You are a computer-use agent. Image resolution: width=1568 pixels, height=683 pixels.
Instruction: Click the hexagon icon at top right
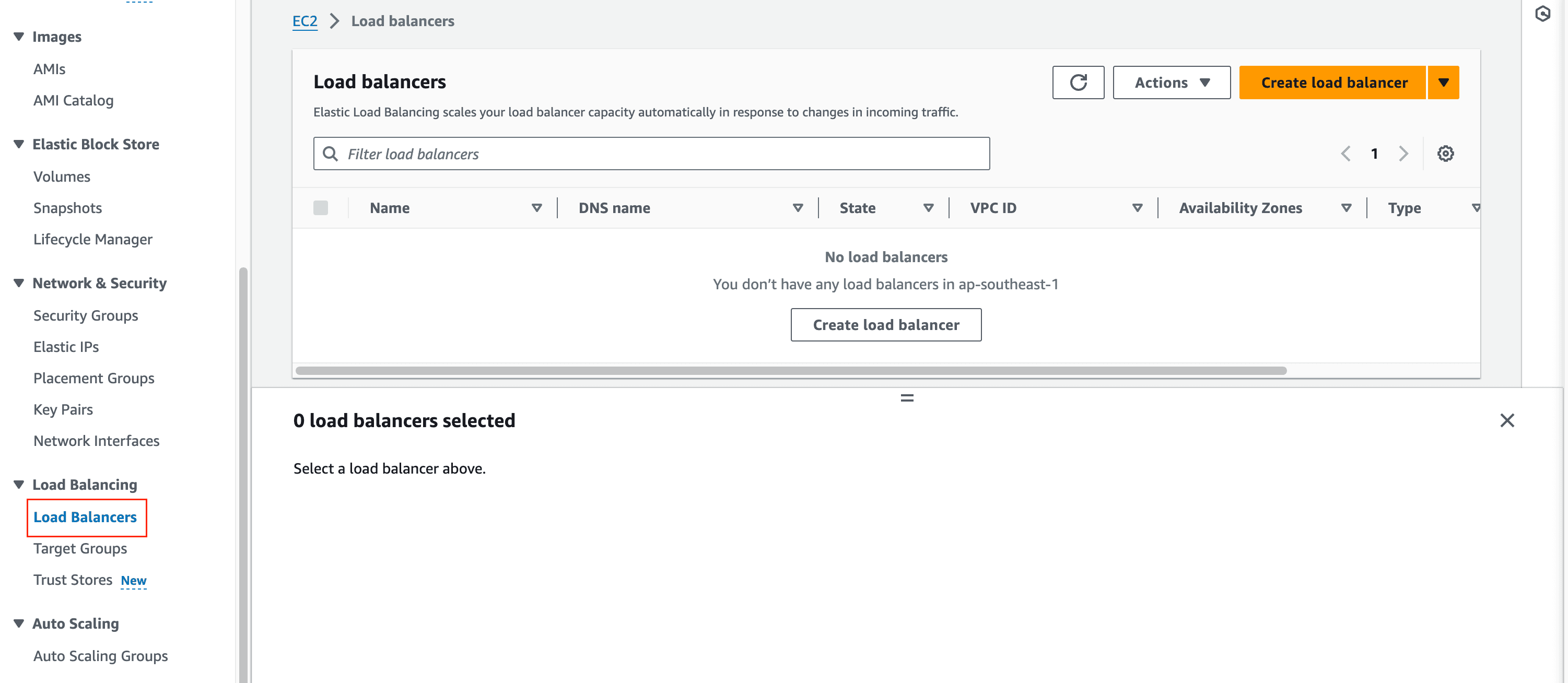(1543, 14)
